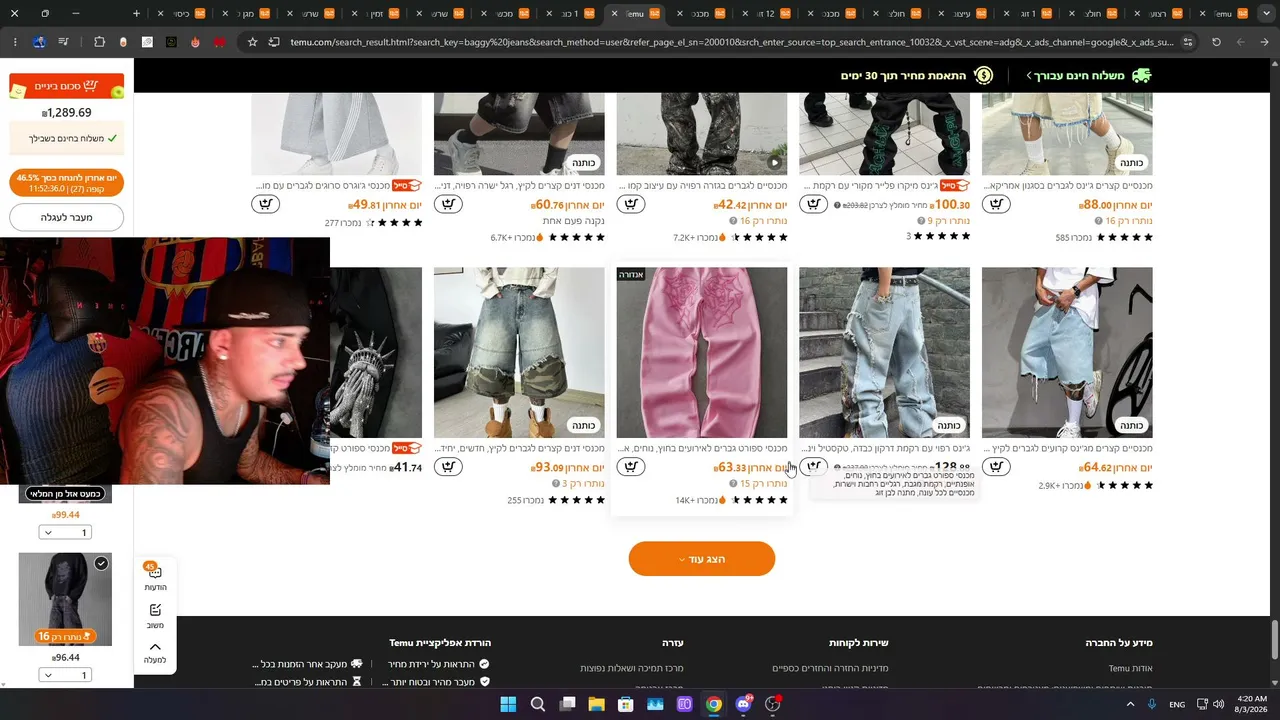Image resolution: width=1280 pixels, height=720 pixels.
Task: Switch to the זמין tab
Action: coord(377,14)
